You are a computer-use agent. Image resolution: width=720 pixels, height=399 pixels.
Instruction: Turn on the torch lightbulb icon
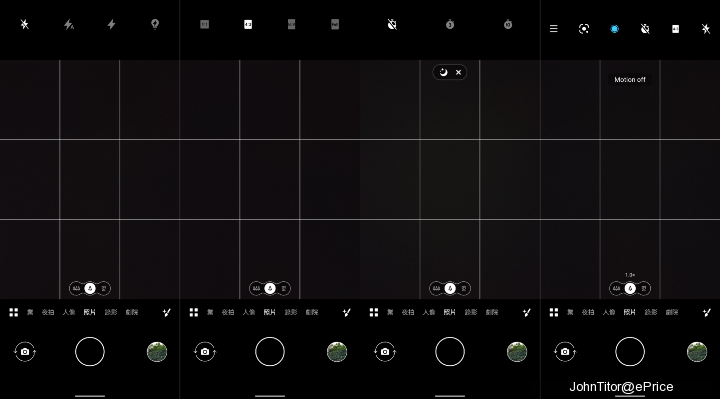coord(155,24)
